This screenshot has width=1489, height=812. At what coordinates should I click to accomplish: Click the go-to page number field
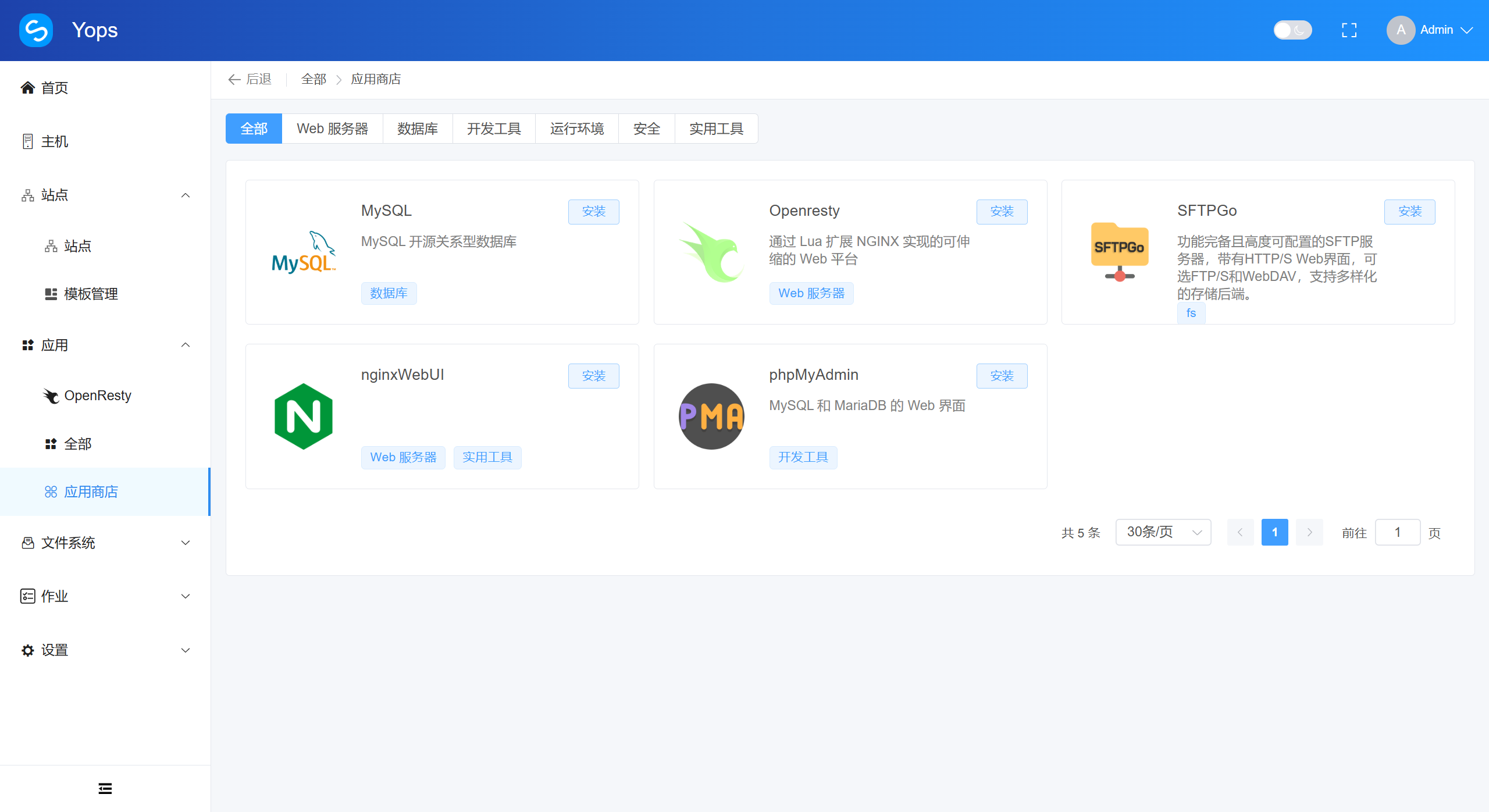(1397, 532)
